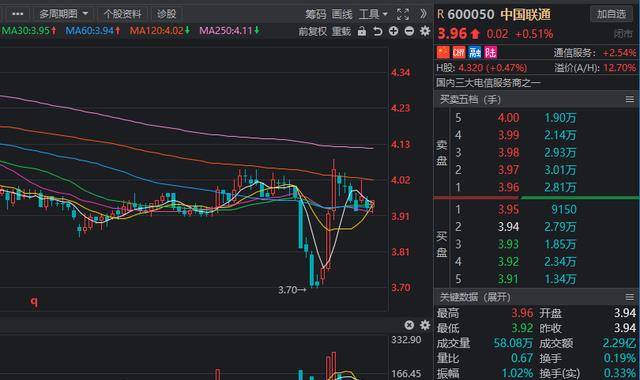
Task: Open the 工具 dropdown menu
Action: coord(373,14)
